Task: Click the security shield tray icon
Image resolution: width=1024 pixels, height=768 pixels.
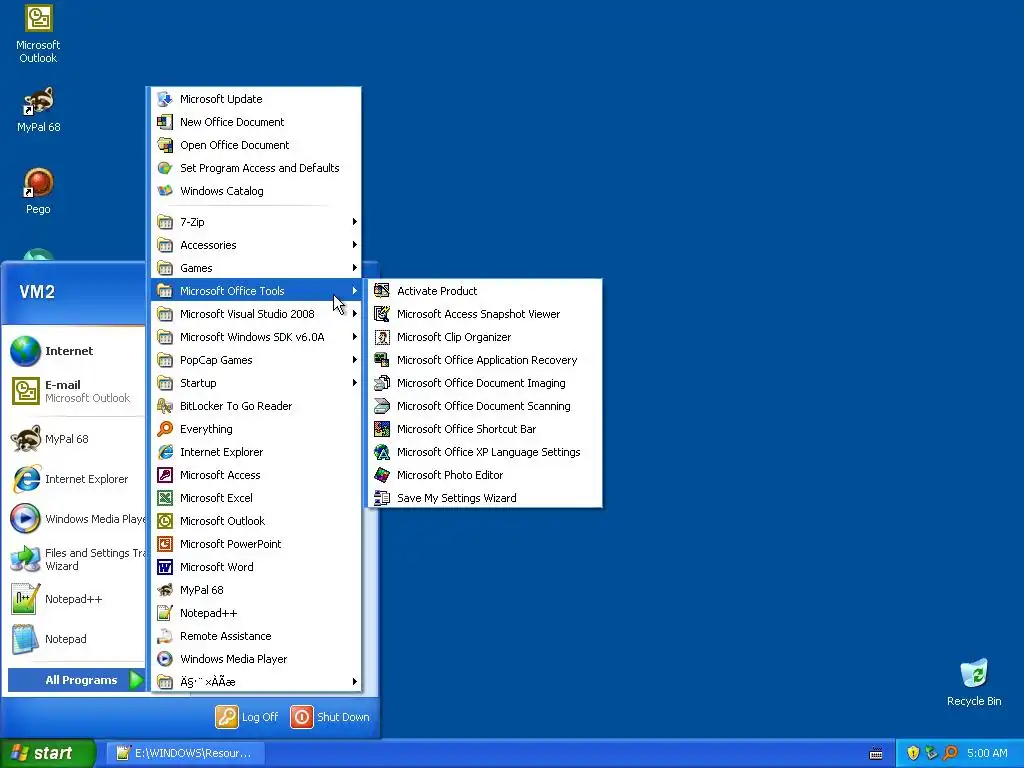Action: pyautogui.click(x=913, y=753)
